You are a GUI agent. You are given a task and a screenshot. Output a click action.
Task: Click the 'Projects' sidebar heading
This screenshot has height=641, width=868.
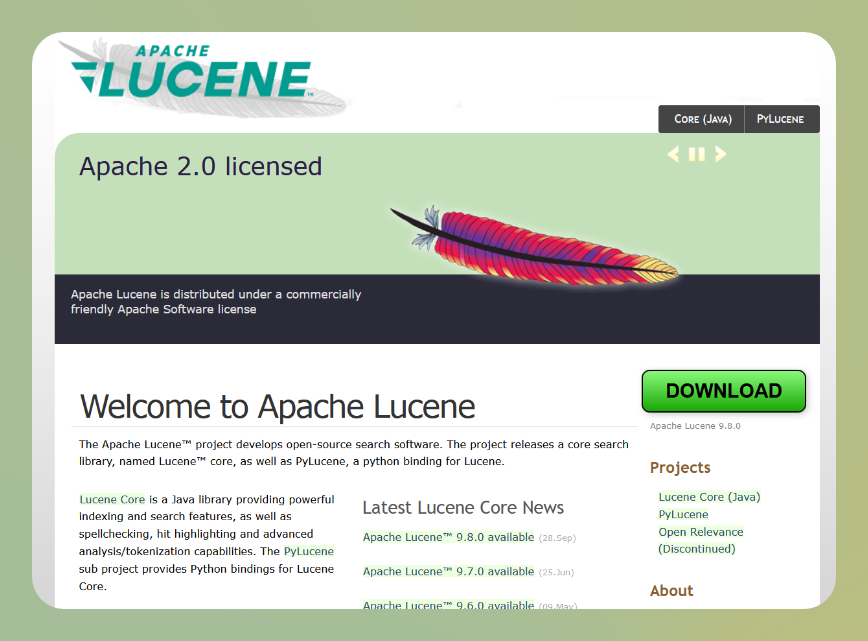pyautogui.click(x=680, y=468)
